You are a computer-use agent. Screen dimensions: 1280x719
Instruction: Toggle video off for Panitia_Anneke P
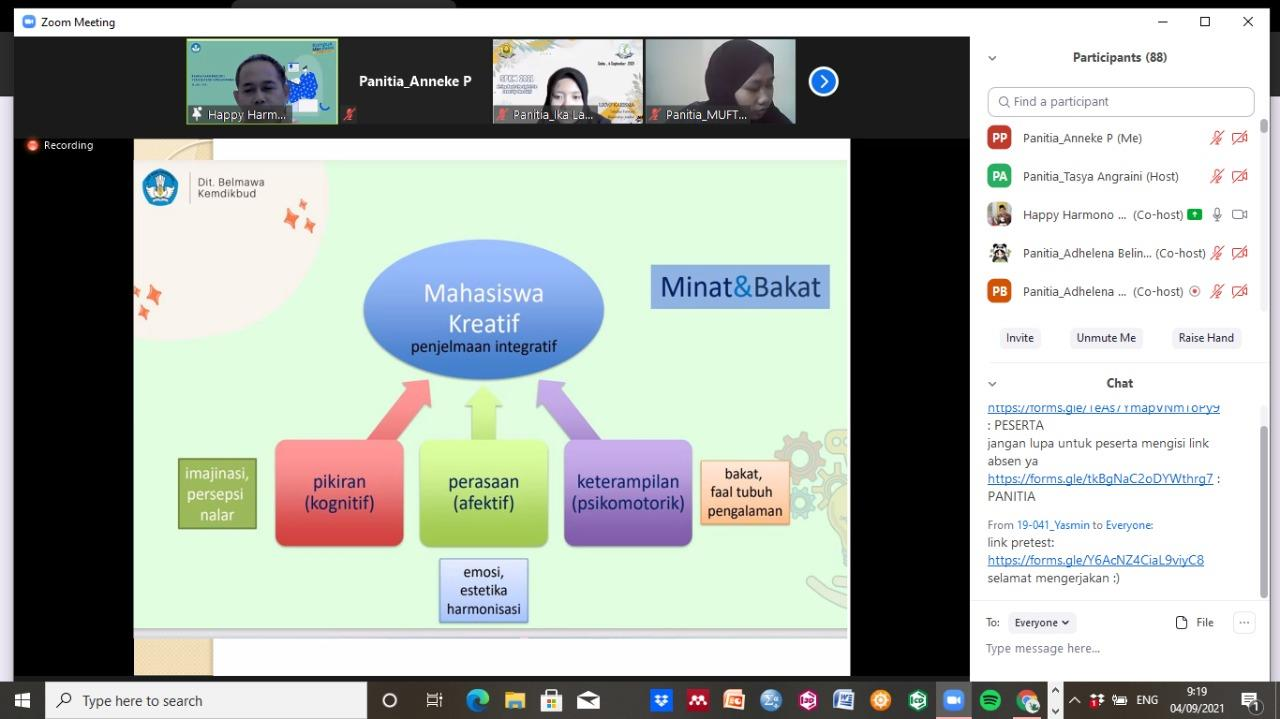point(1240,137)
